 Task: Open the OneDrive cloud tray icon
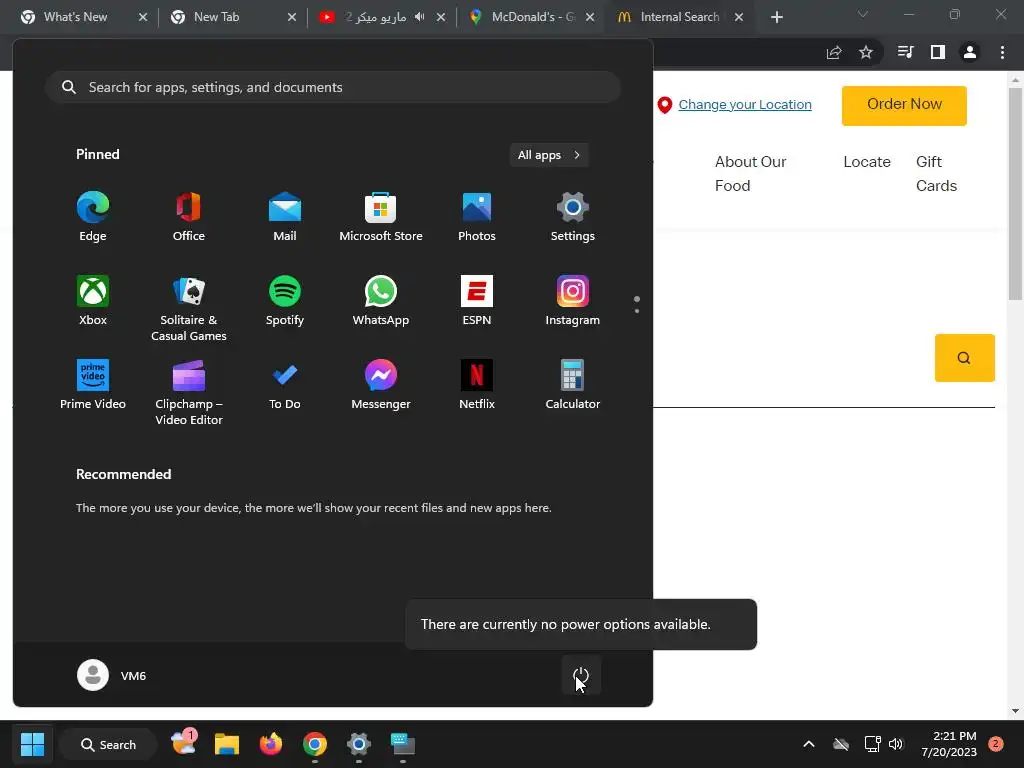[x=841, y=744]
